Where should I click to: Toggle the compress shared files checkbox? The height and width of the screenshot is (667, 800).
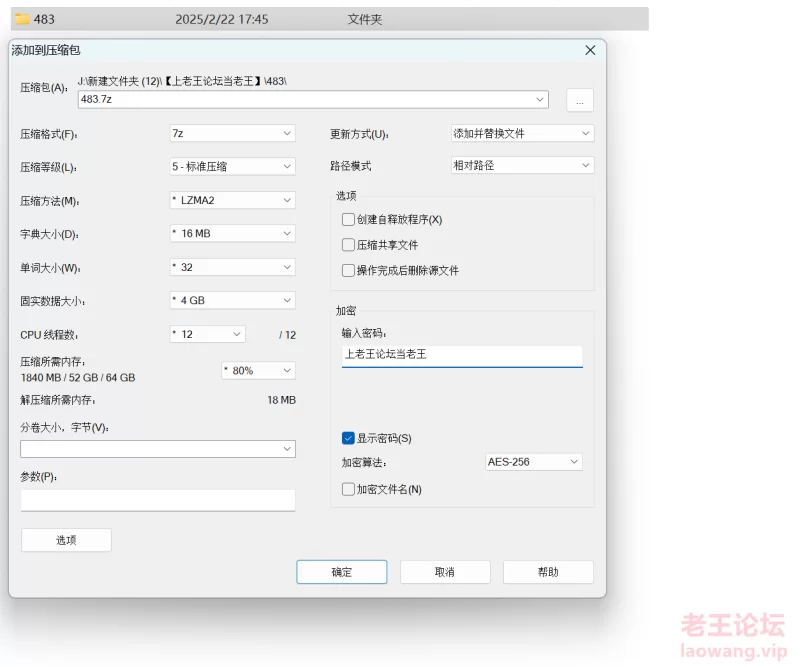tap(348, 245)
